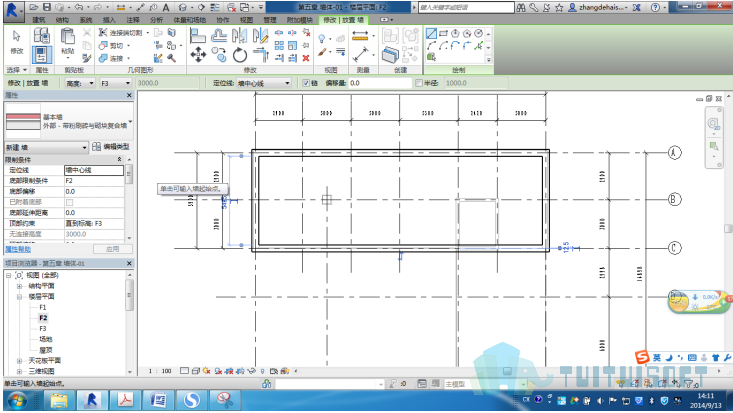
Task: Click the Paste clipboard icon
Action: (x=68, y=37)
